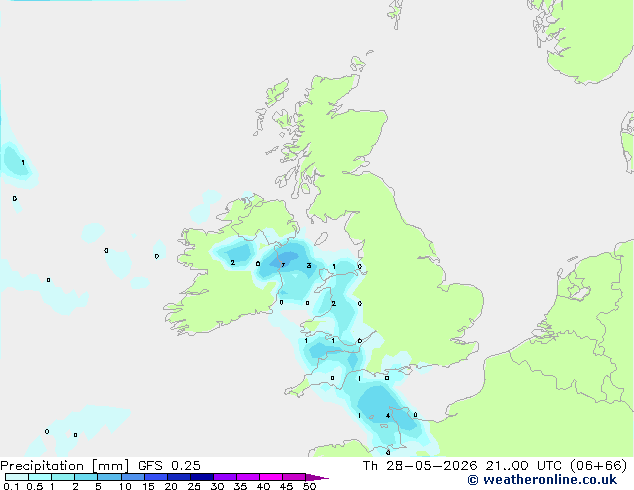Click the precipitation value 3 over Irish Sea
Image resolution: width=634 pixels, height=490 pixels.
[x=309, y=266]
